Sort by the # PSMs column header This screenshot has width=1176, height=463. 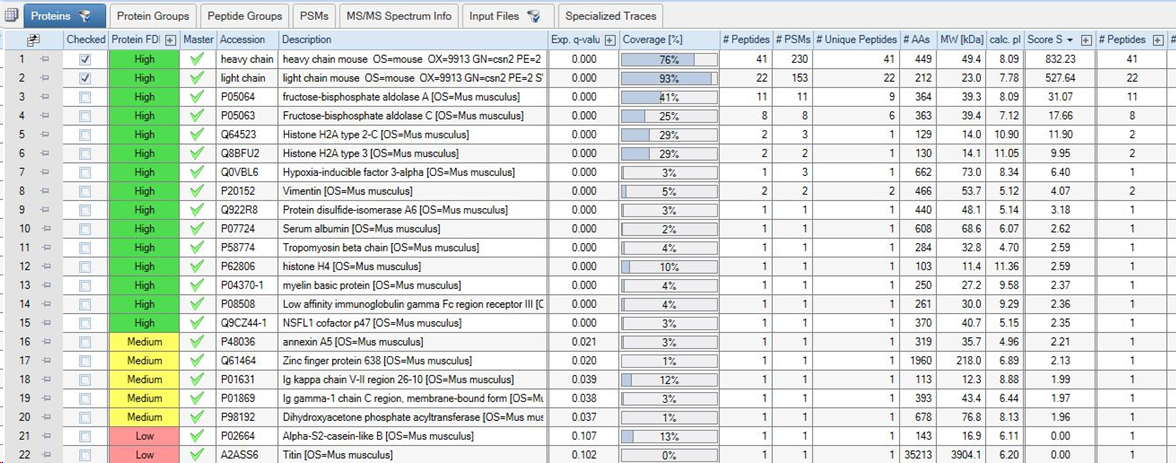(791, 39)
